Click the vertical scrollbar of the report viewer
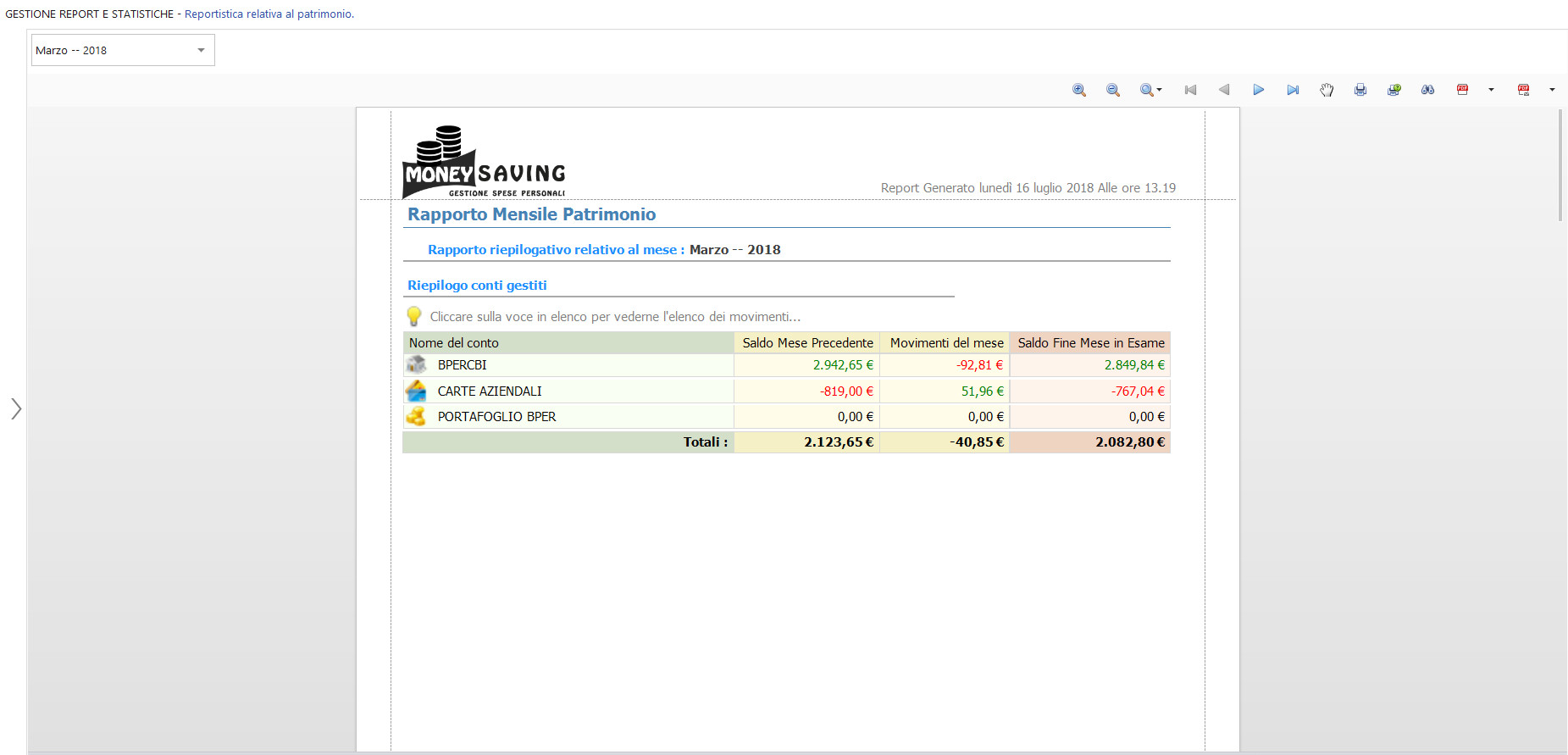 click(x=1561, y=165)
